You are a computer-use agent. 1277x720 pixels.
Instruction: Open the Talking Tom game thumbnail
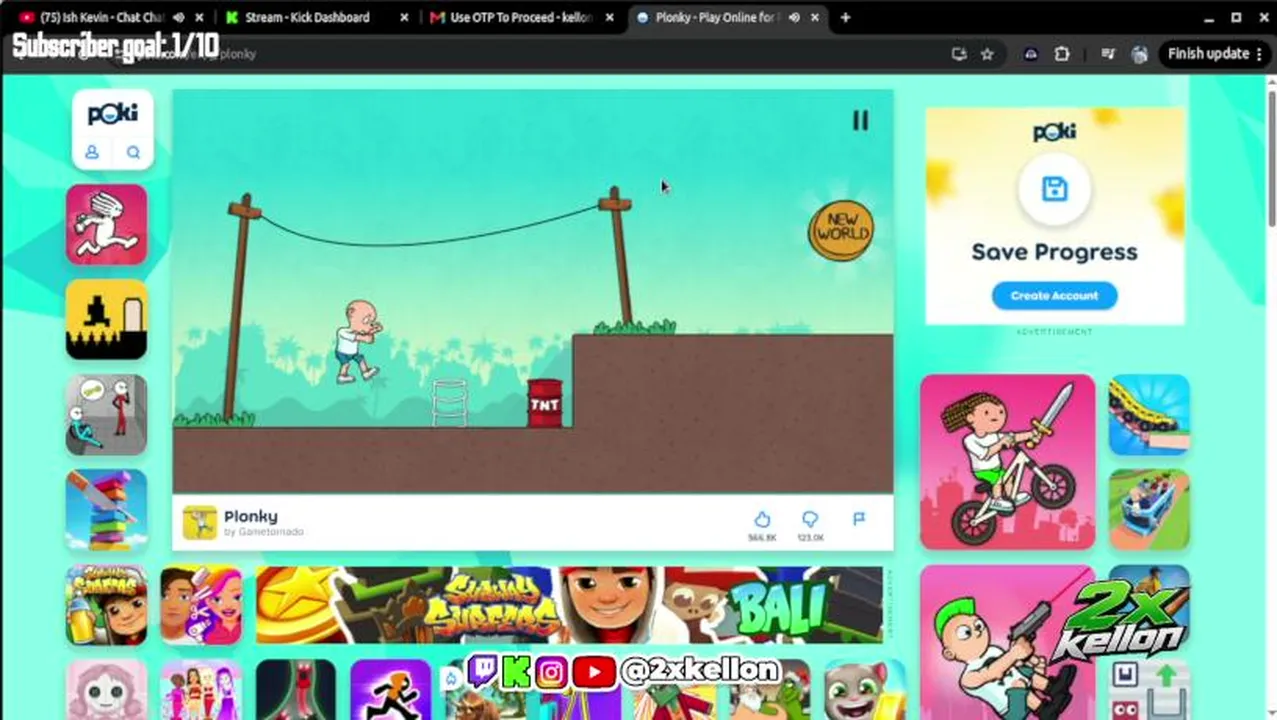point(864,690)
